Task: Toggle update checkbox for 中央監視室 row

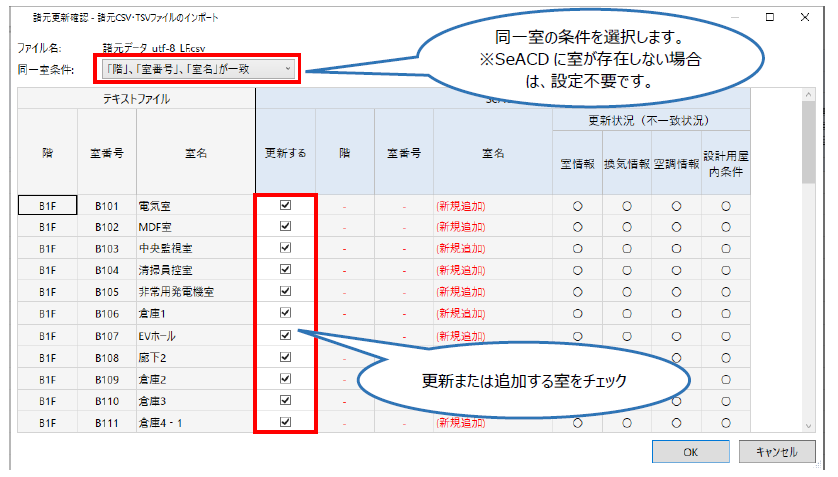Action: pos(286,248)
